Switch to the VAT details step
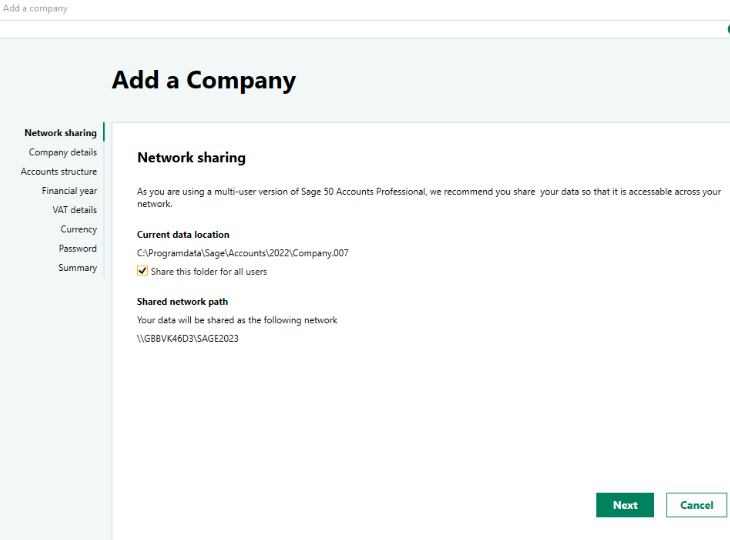730x540 pixels. [x=74, y=210]
